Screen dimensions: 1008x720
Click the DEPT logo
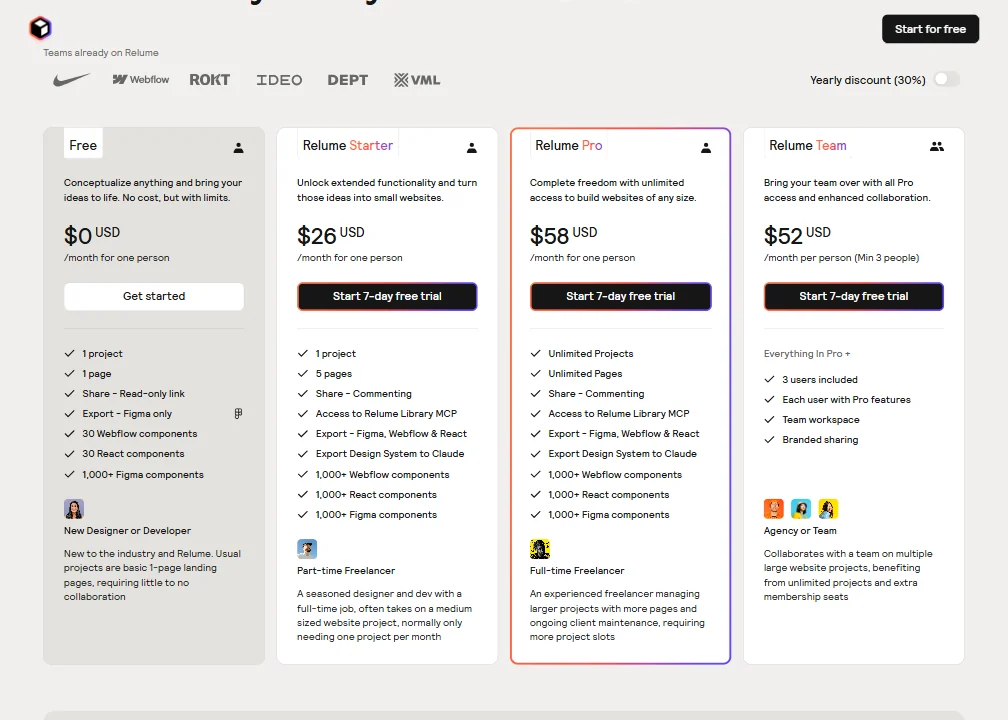click(348, 80)
